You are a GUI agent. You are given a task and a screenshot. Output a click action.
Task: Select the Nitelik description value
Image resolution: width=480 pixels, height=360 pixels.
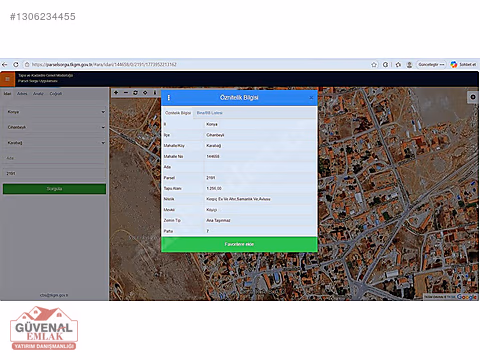238,199
